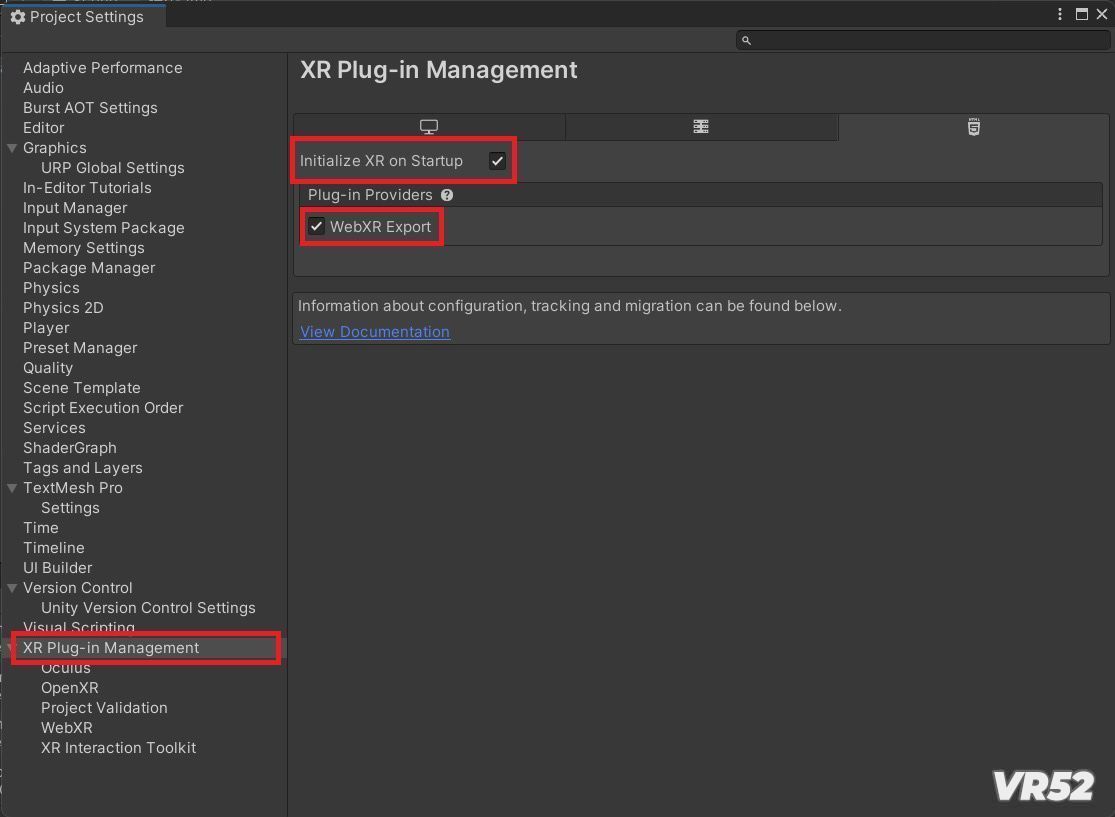Select the Version Control entry
Screen dimensions: 1115x817
point(78,588)
